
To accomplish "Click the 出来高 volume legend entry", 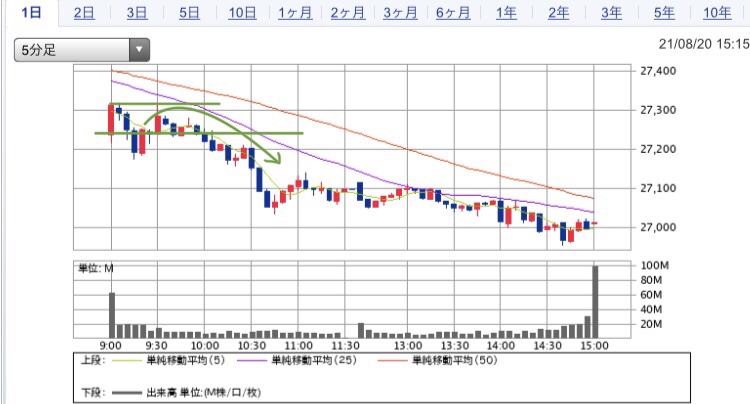I will pos(203,393).
